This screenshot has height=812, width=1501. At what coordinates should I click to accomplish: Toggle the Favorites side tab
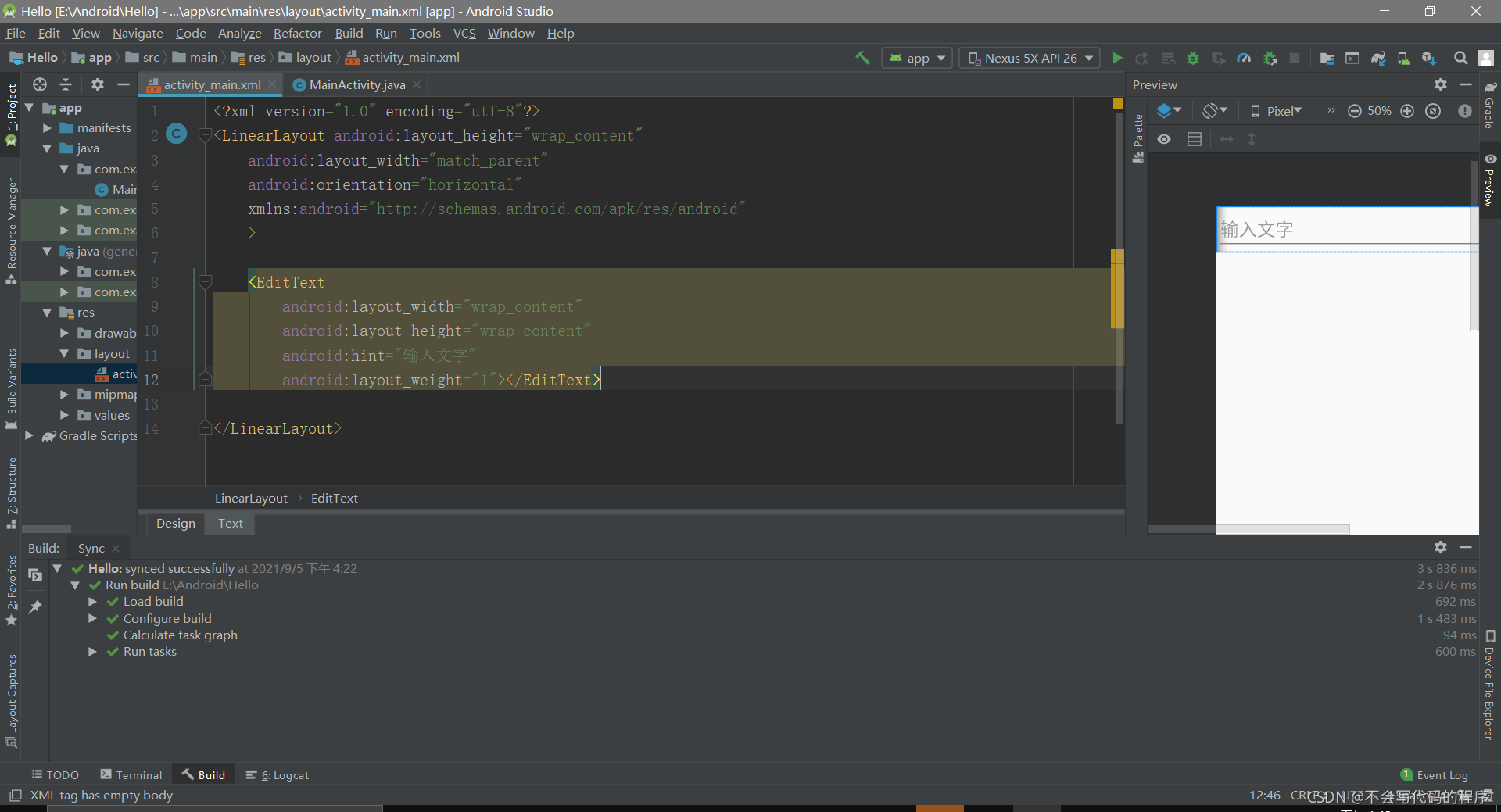[12, 591]
